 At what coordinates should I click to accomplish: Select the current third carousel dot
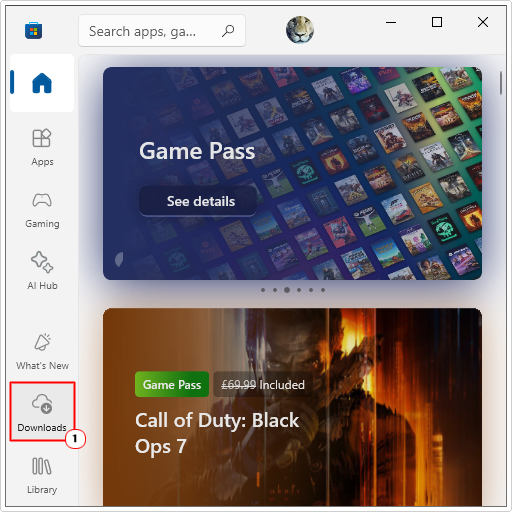[x=287, y=290]
